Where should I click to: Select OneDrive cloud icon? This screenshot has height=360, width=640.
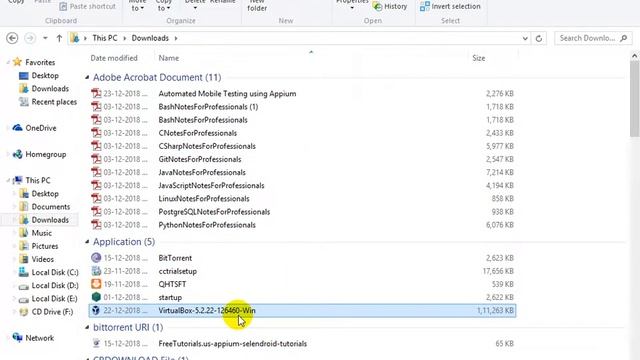(x=17, y=128)
